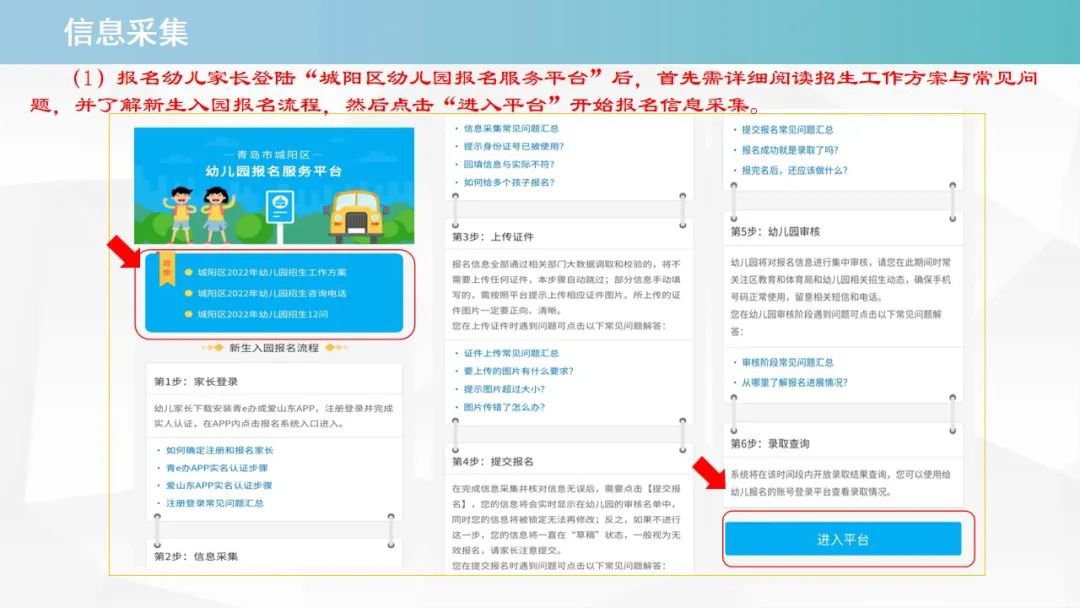The width and height of the screenshot is (1080, 608).
Task: Open 城阳区2022年幼儿园招生12问 notice
Action: tap(264, 315)
